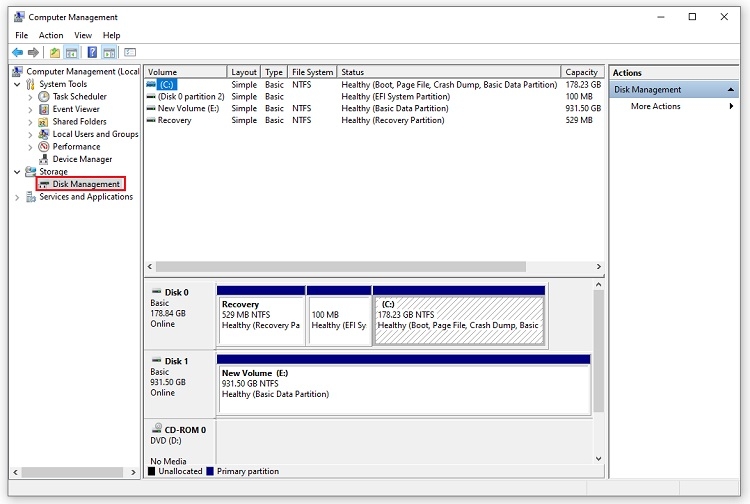
Task: Open the View menu
Action: click(x=83, y=35)
